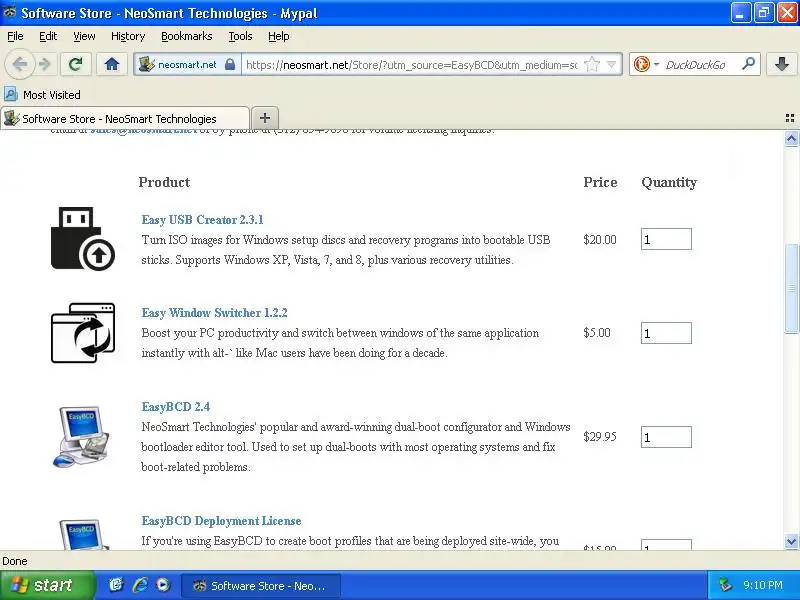Open the Most Visited bookmarks folder

tap(42, 95)
